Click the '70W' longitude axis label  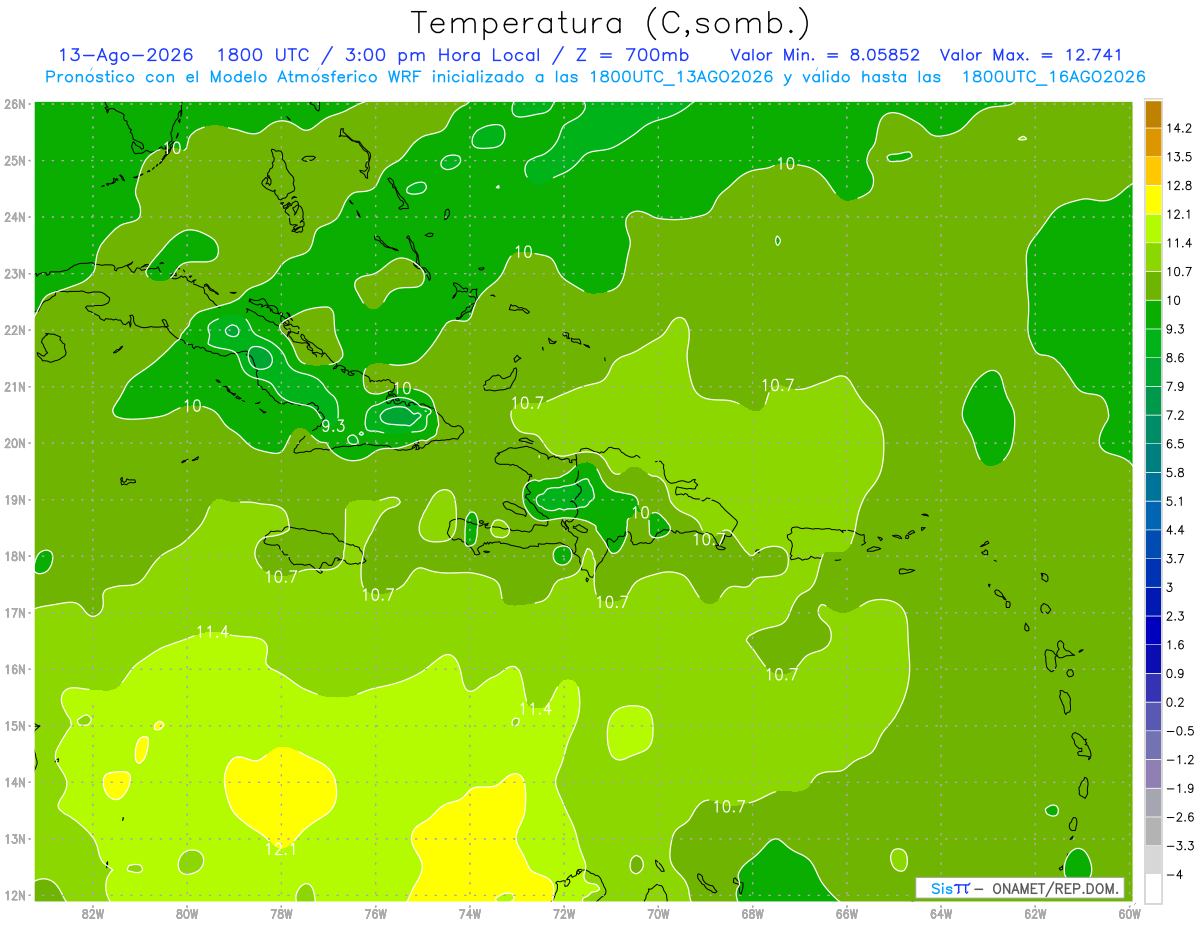(658, 913)
